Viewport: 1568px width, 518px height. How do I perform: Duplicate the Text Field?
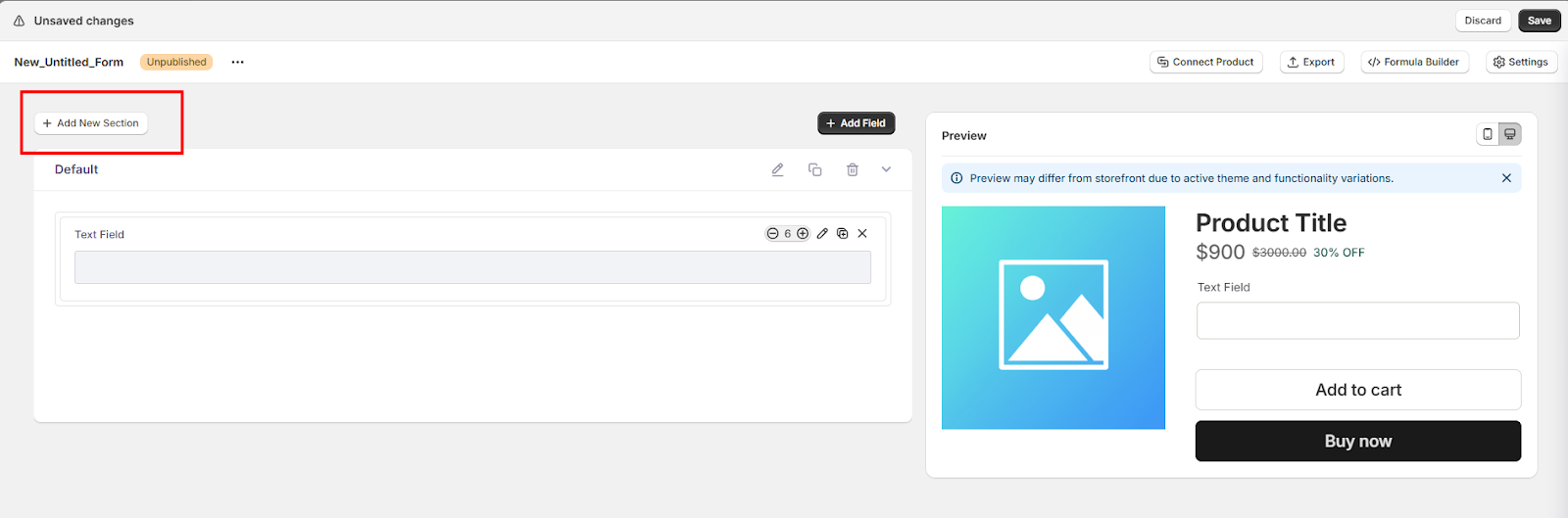[842, 234]
